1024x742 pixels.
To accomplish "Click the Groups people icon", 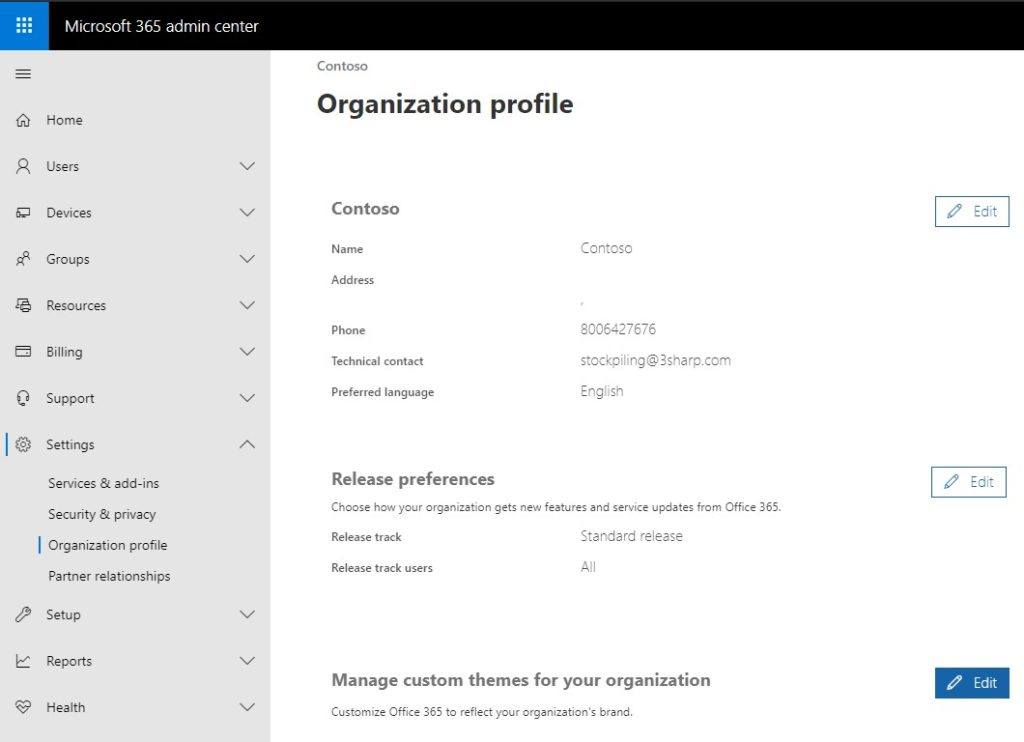I will coord(23,259).
